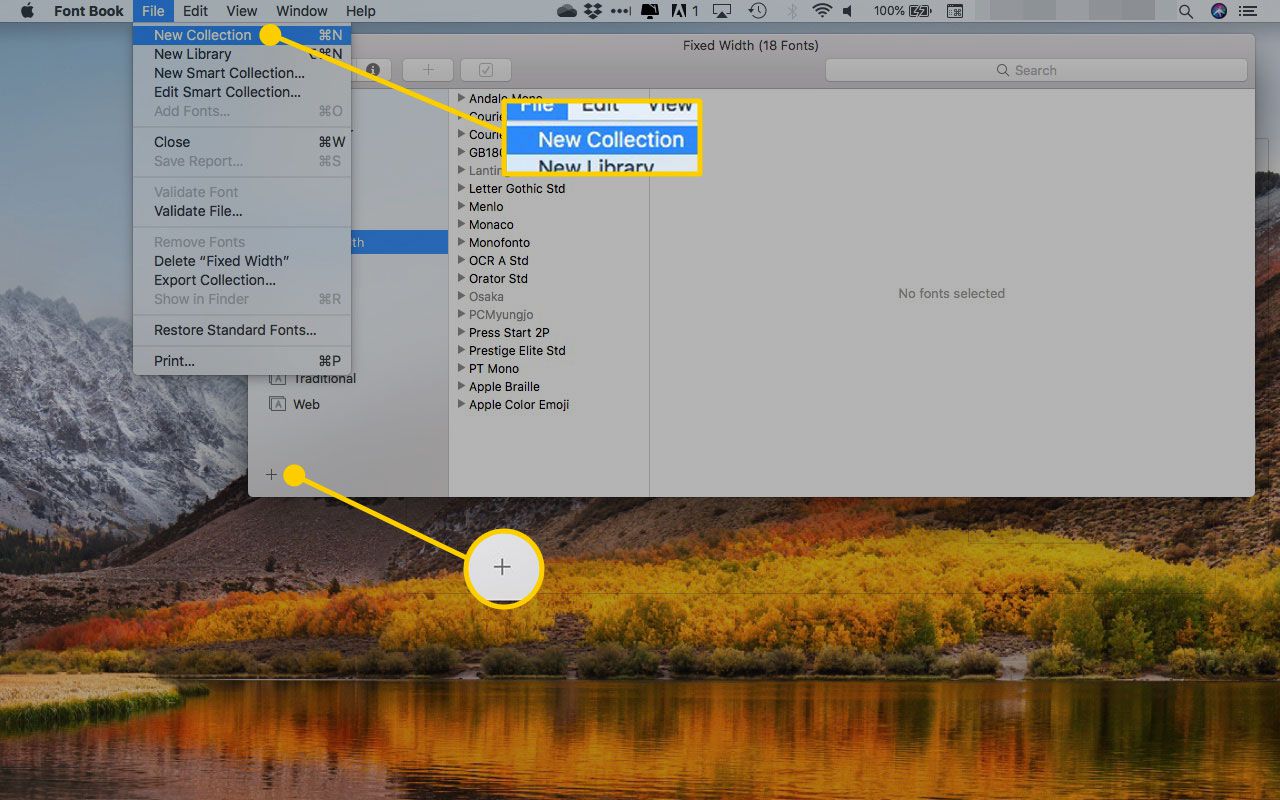Viewport: 1280px width, 800px height.
Task: Activate the Siri icon
Action: tap(1218, 11)
